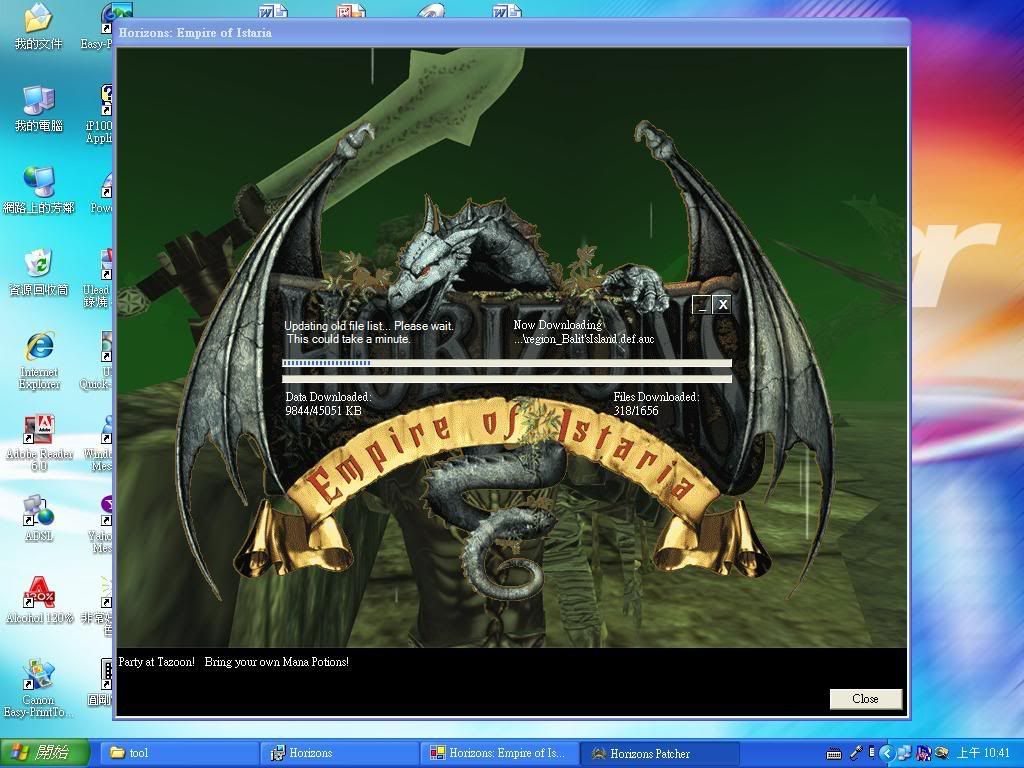Close the download panel with the X button
The image size is (1024, 768).
[x=722, y=304]
